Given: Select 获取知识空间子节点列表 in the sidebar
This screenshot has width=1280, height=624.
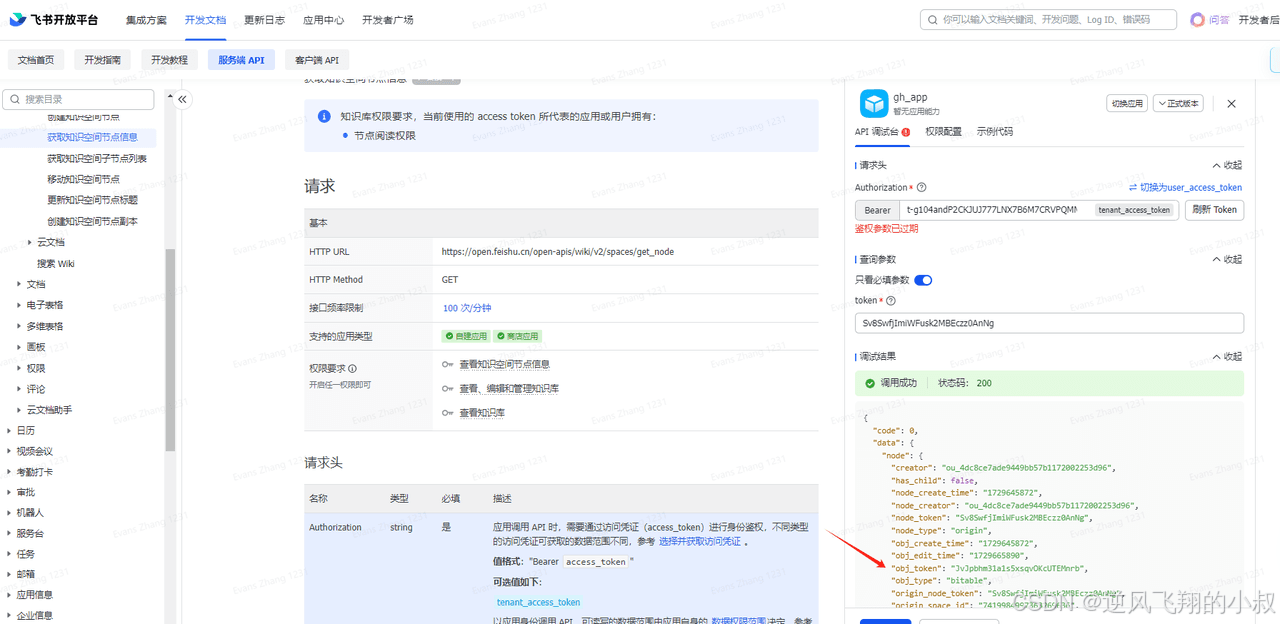Looking at the screenshot, I should [97, 158].
